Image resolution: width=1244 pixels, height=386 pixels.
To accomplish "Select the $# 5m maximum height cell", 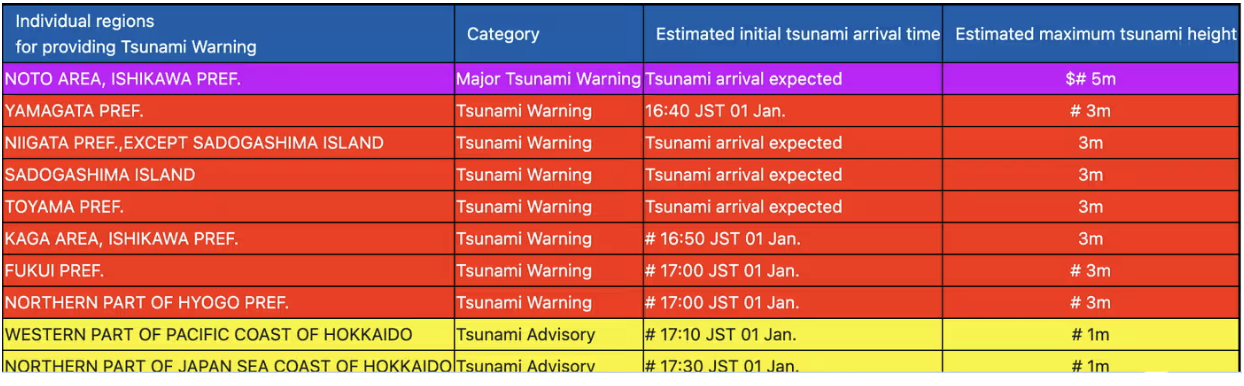I will click(1091, 79).
